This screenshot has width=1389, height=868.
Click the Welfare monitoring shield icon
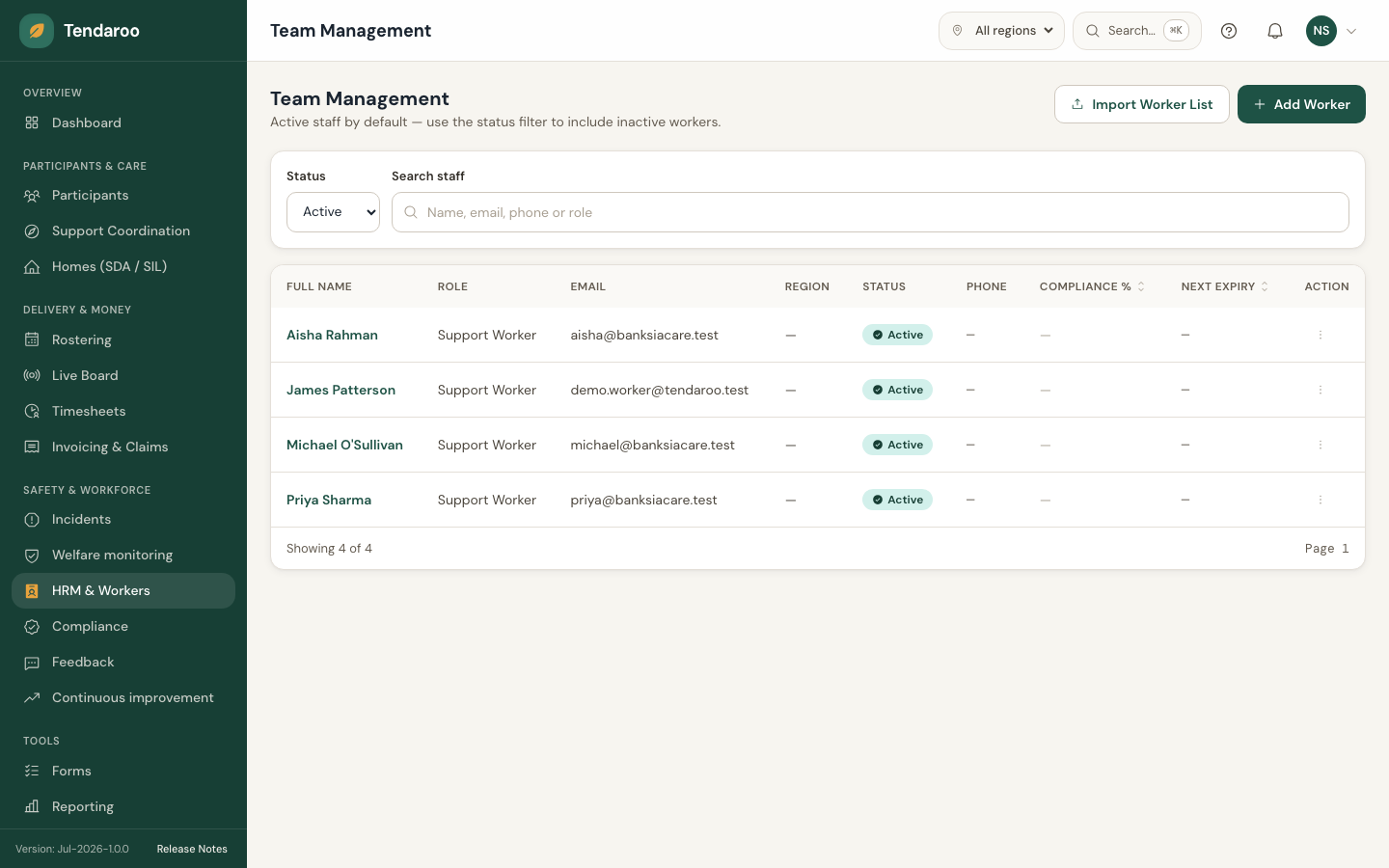click(32, 555)
